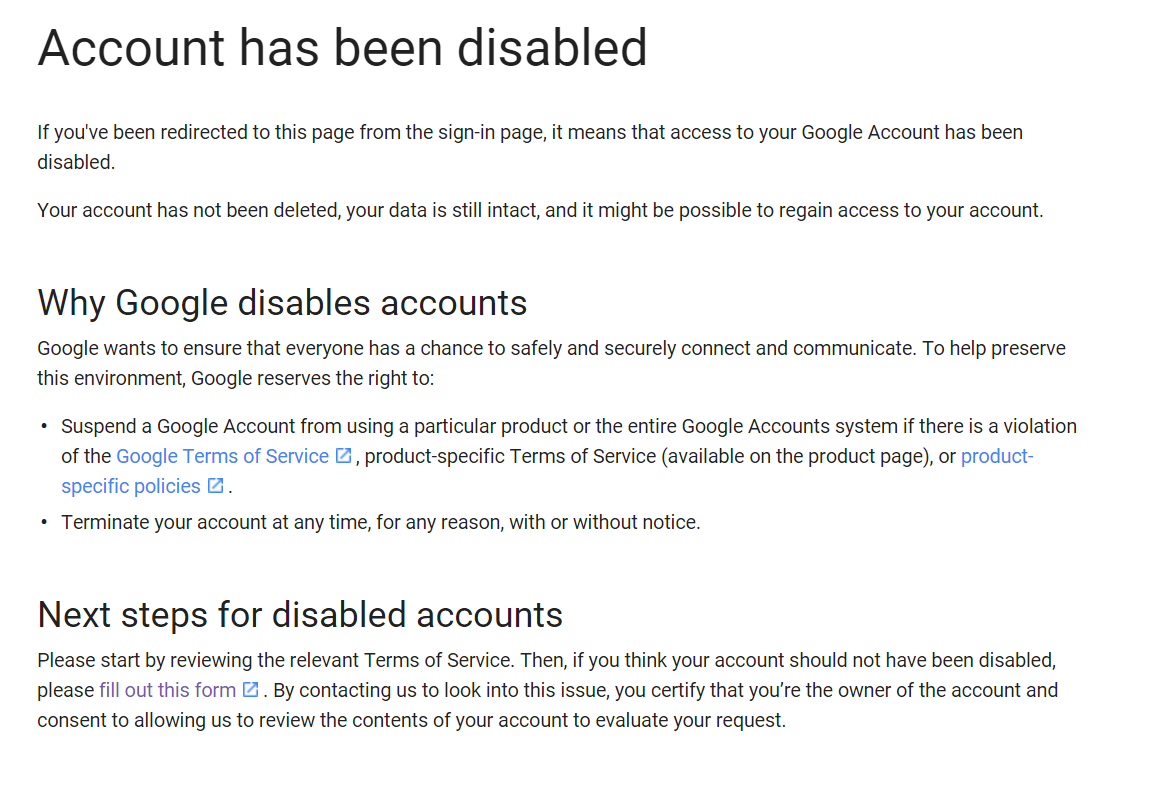Image resolution: width=1161 pixels, height=787 pixels.
Task: Click the bullet marker before Suspend a Google Account
Action: pos(44,426)
